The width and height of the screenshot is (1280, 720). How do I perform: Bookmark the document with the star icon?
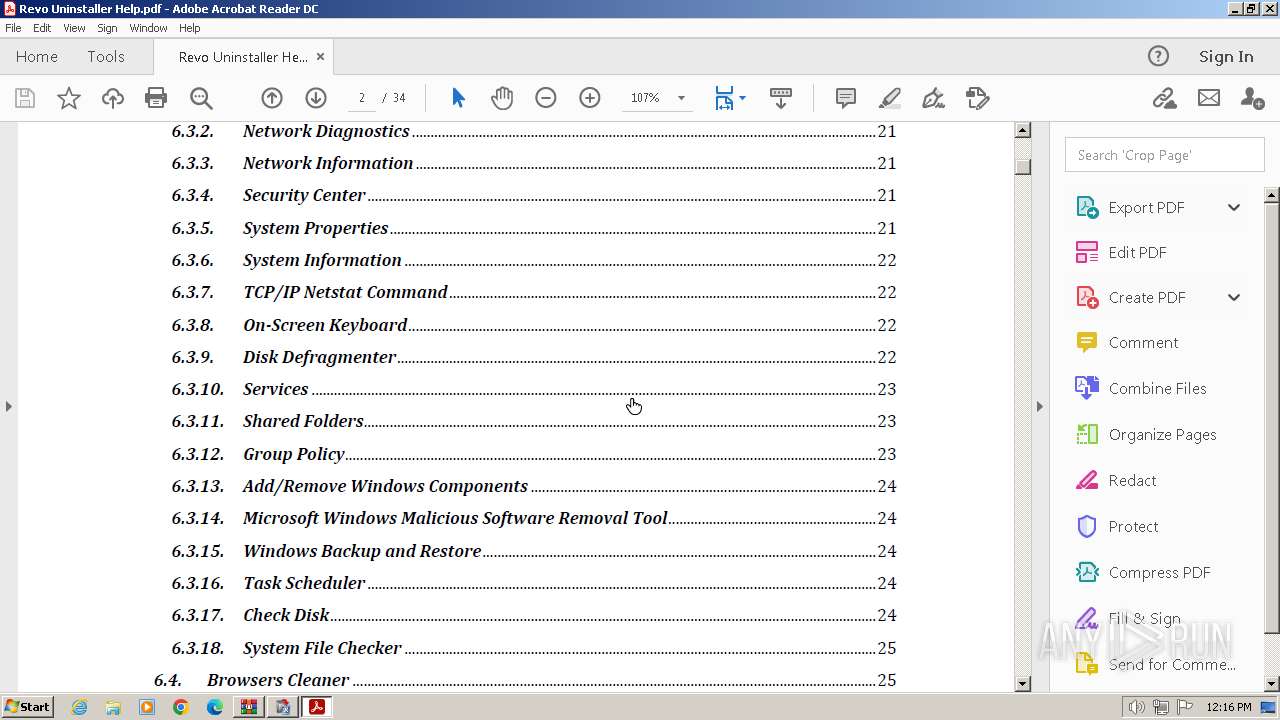click(69, 98)
